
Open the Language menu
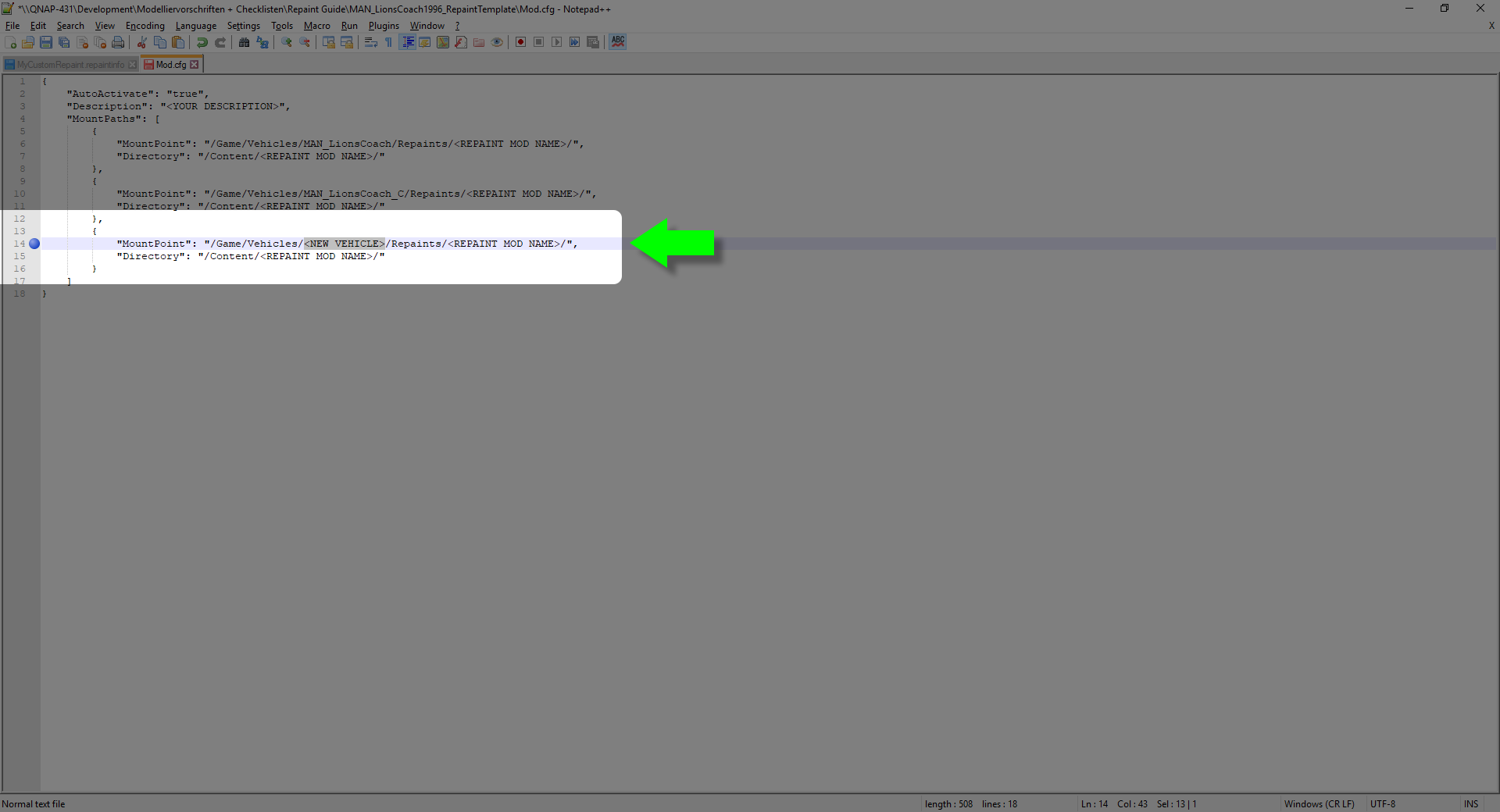[196, 26]
